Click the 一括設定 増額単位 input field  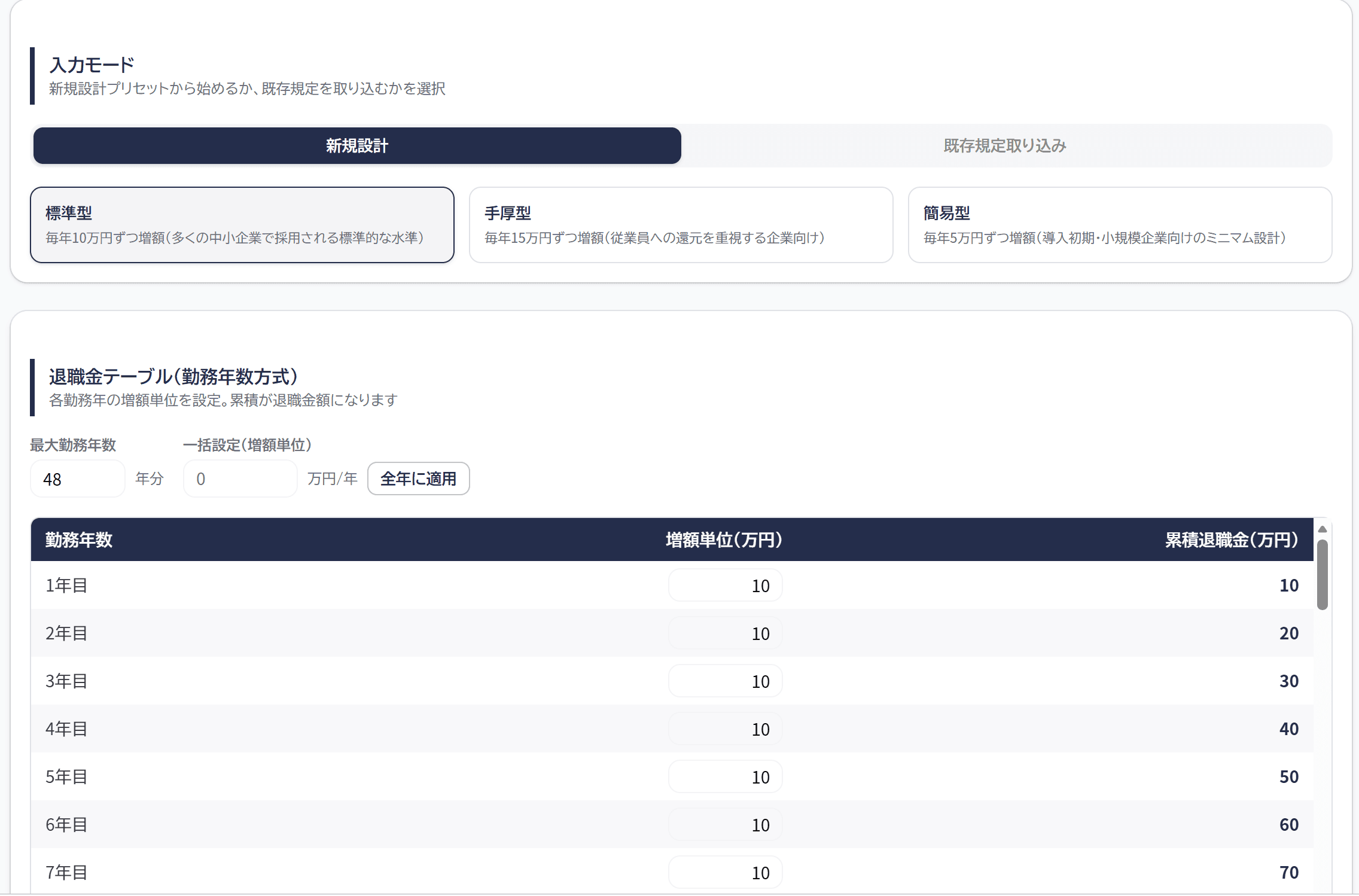240,479
